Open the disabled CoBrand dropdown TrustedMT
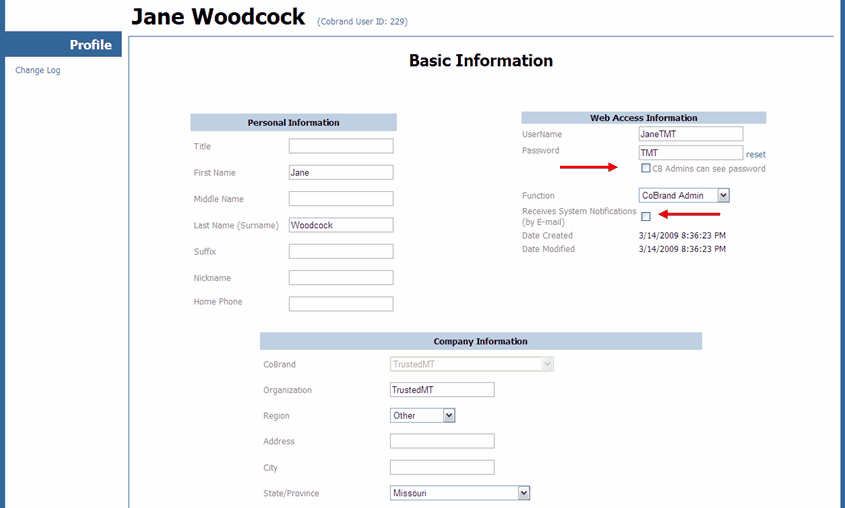845x508 pixels. click(472, 364)
